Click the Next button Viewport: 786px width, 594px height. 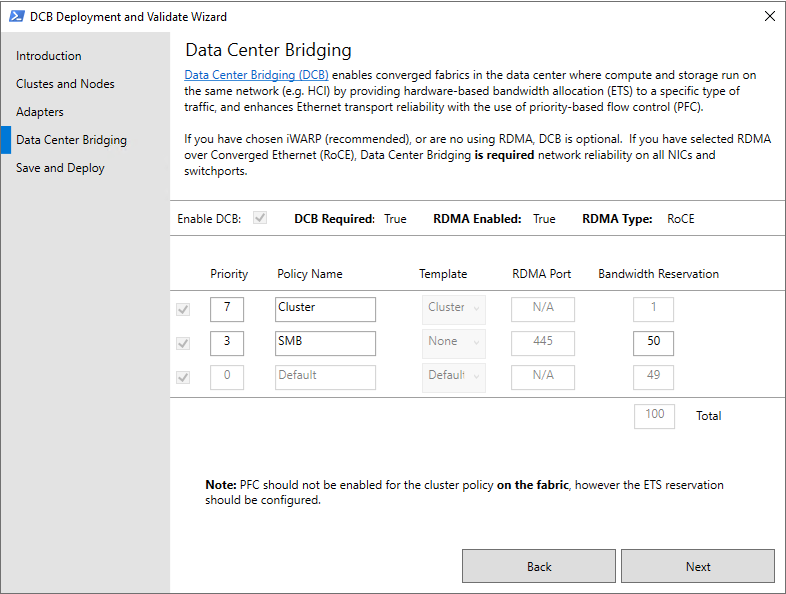(698, 566)
